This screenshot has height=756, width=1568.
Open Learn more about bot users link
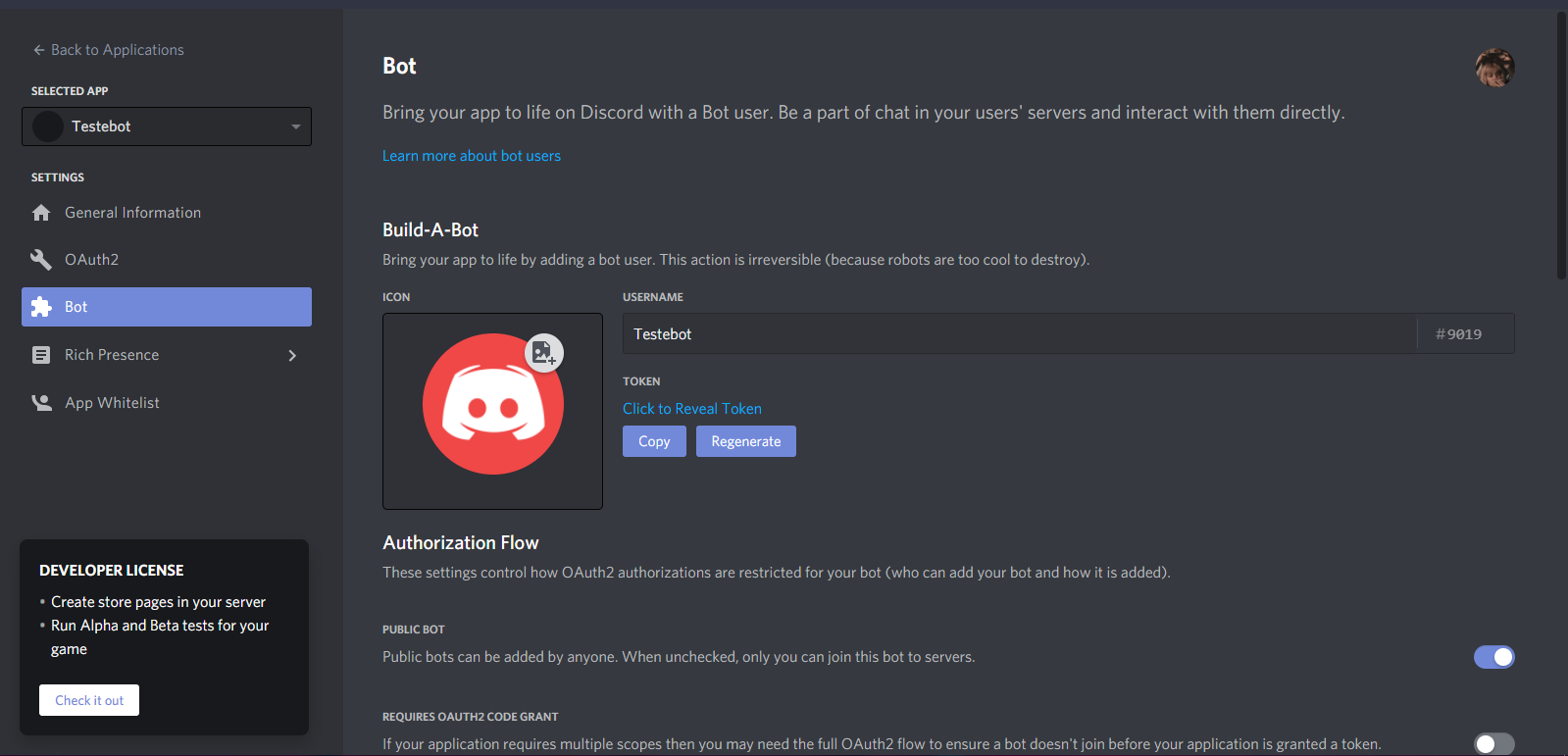click(x=471, y=155)
